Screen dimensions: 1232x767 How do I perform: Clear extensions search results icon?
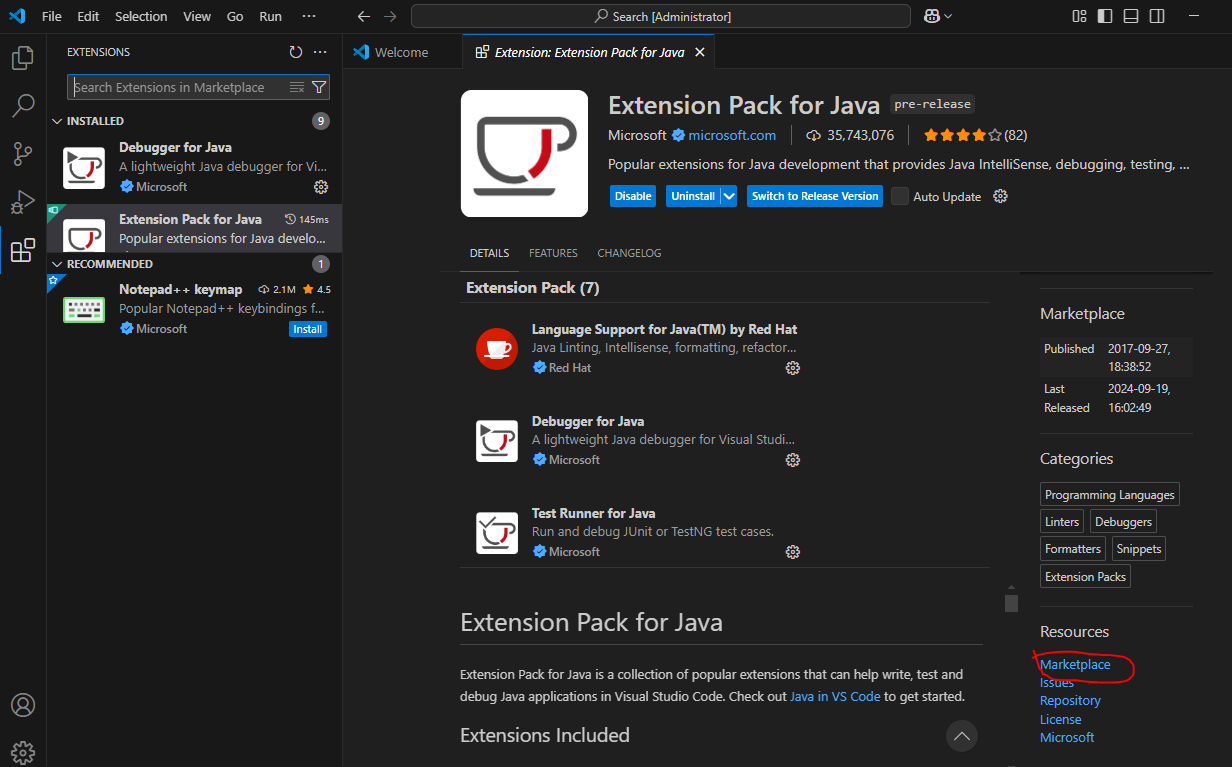coord(297,87)
